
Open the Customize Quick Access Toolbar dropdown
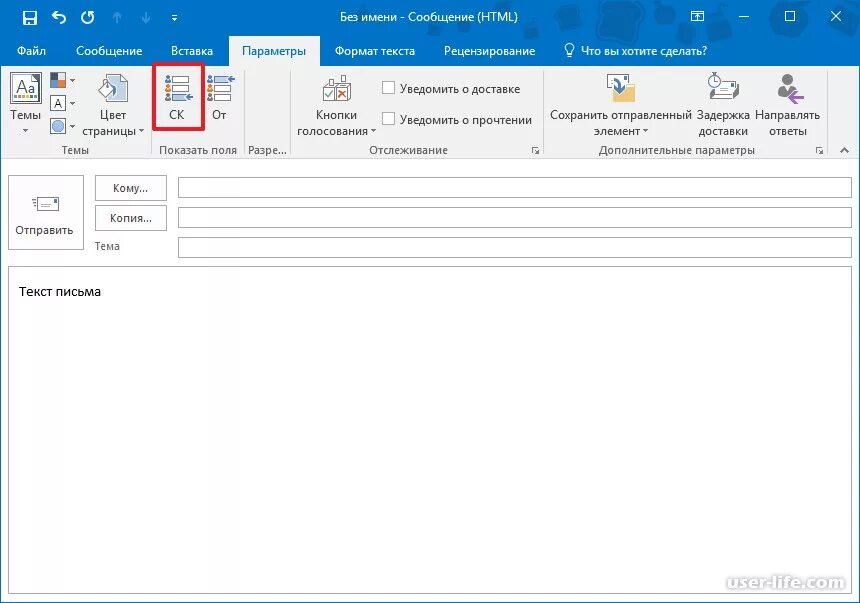click(x=174, y=18)
